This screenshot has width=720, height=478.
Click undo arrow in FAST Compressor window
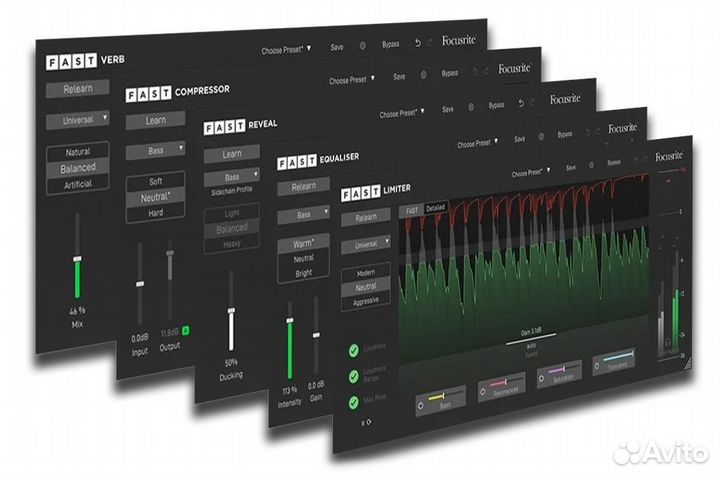(475, 72)
